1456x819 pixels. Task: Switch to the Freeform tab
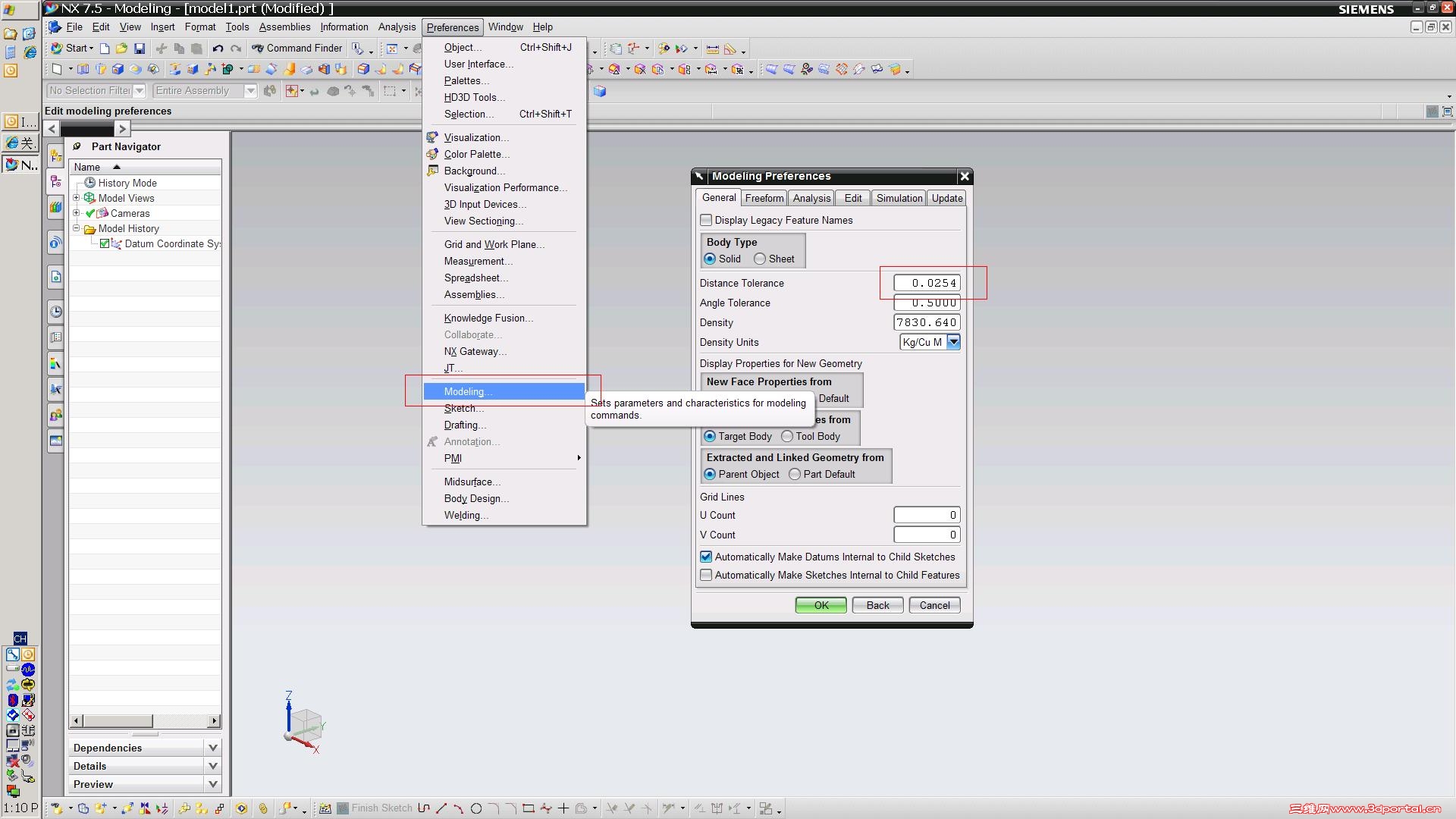[x=764, y=198]
